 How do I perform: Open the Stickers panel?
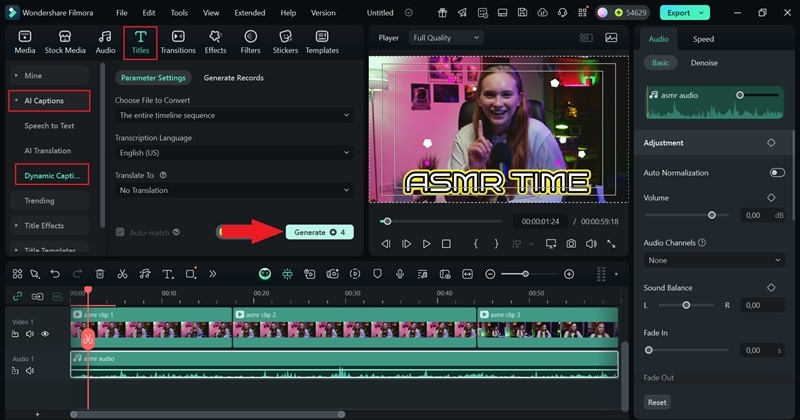(x=285, y=41)
